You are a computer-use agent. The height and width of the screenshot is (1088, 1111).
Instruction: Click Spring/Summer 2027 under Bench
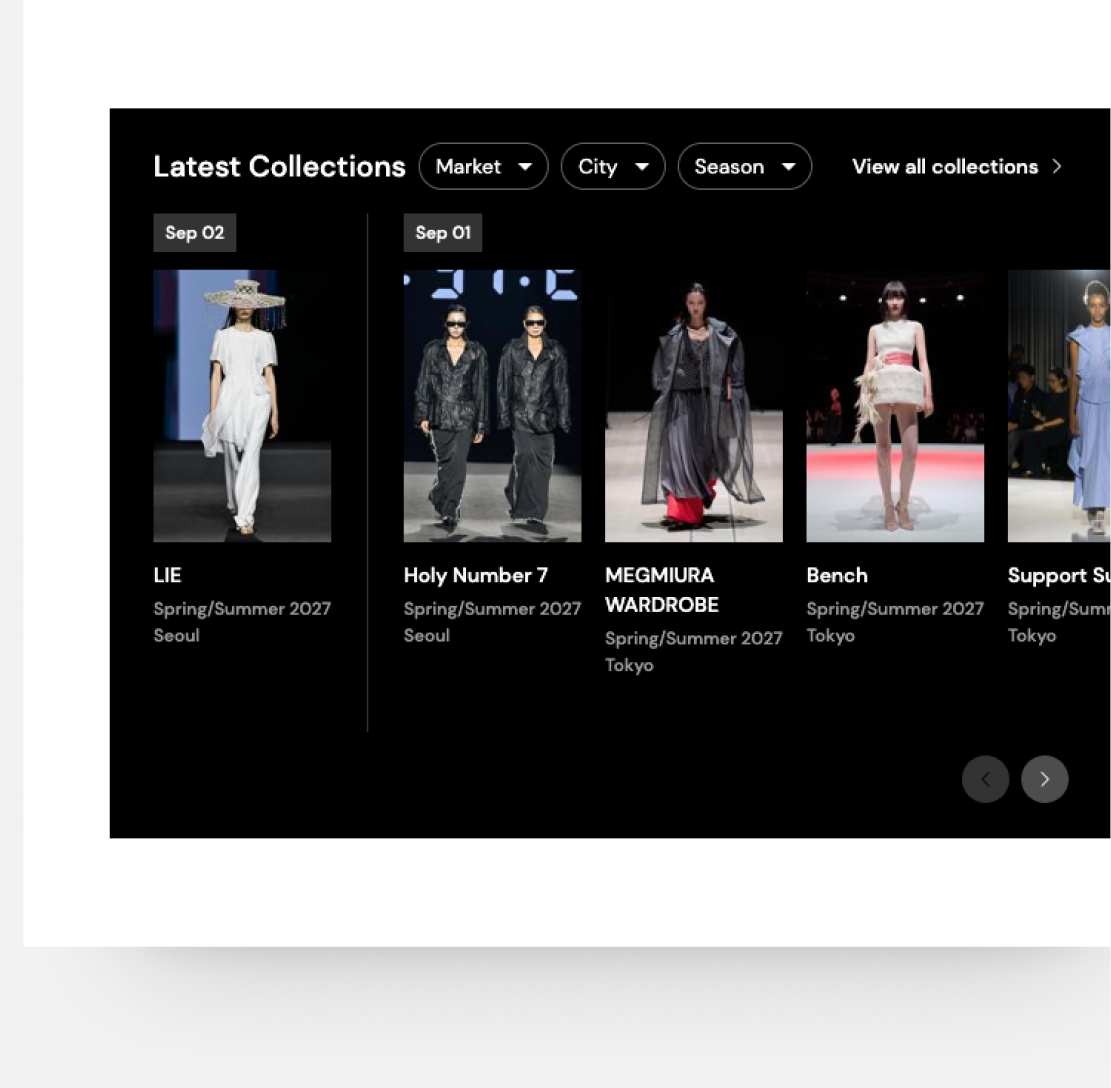895,608
